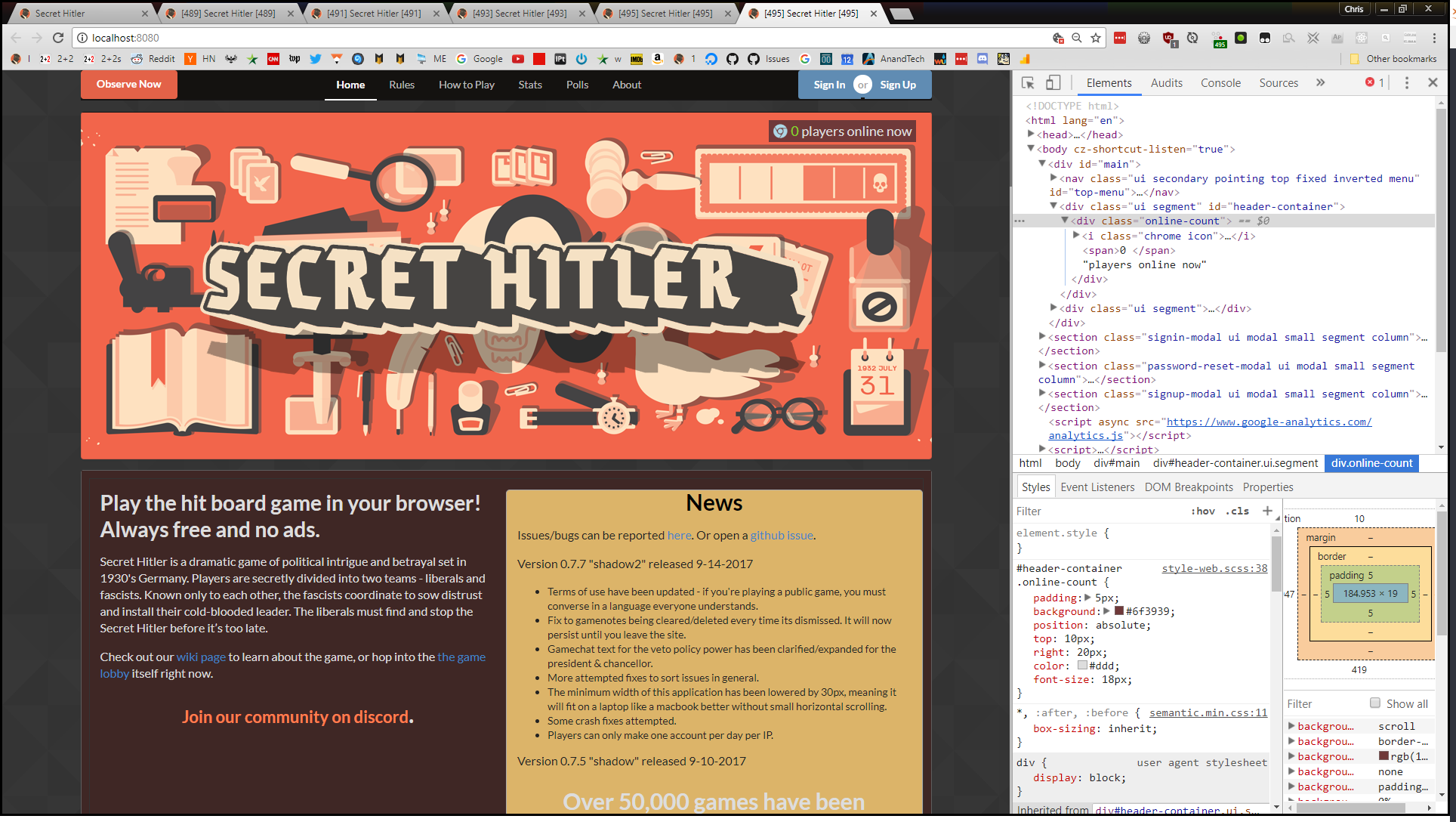Toggle the .cls class editor
1456x822 pixels.
coord(1237,511)
